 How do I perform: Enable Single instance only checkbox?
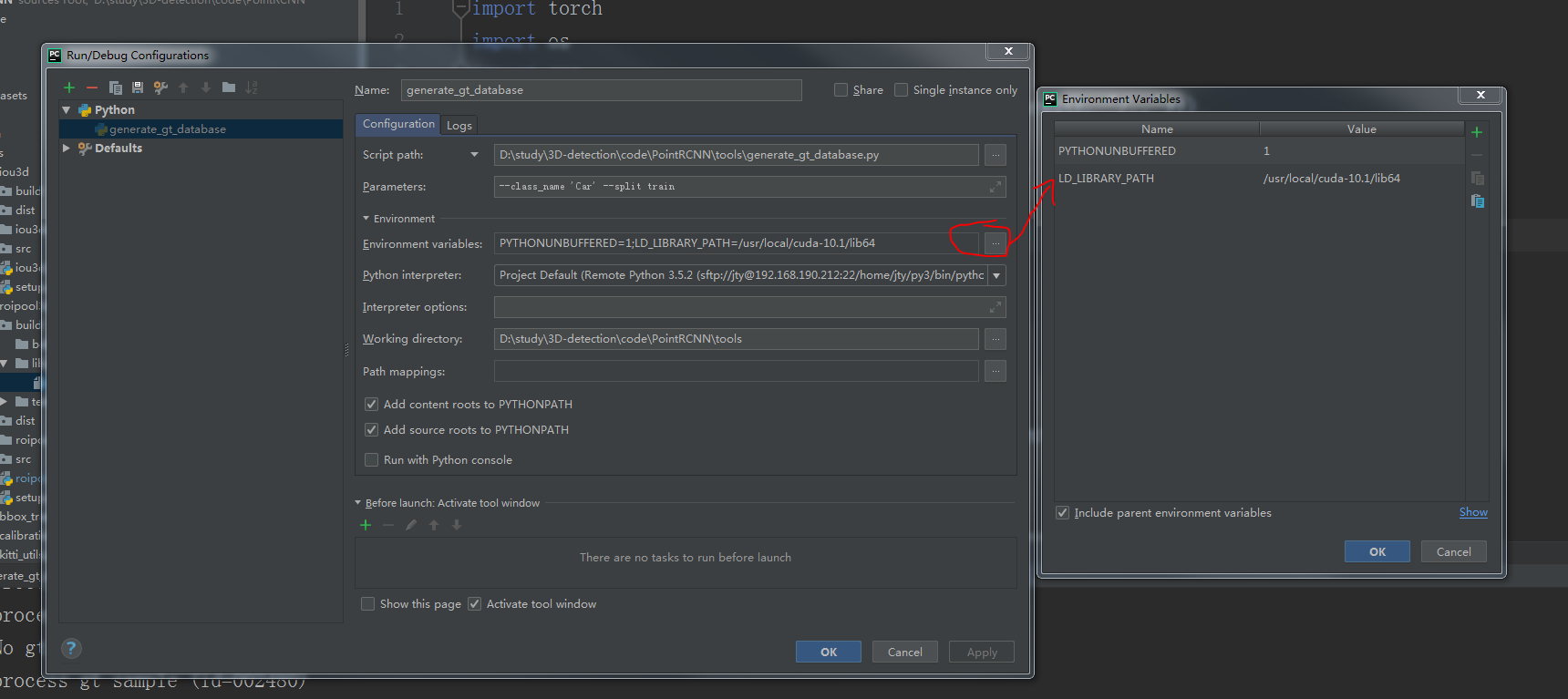click(901, 89)
